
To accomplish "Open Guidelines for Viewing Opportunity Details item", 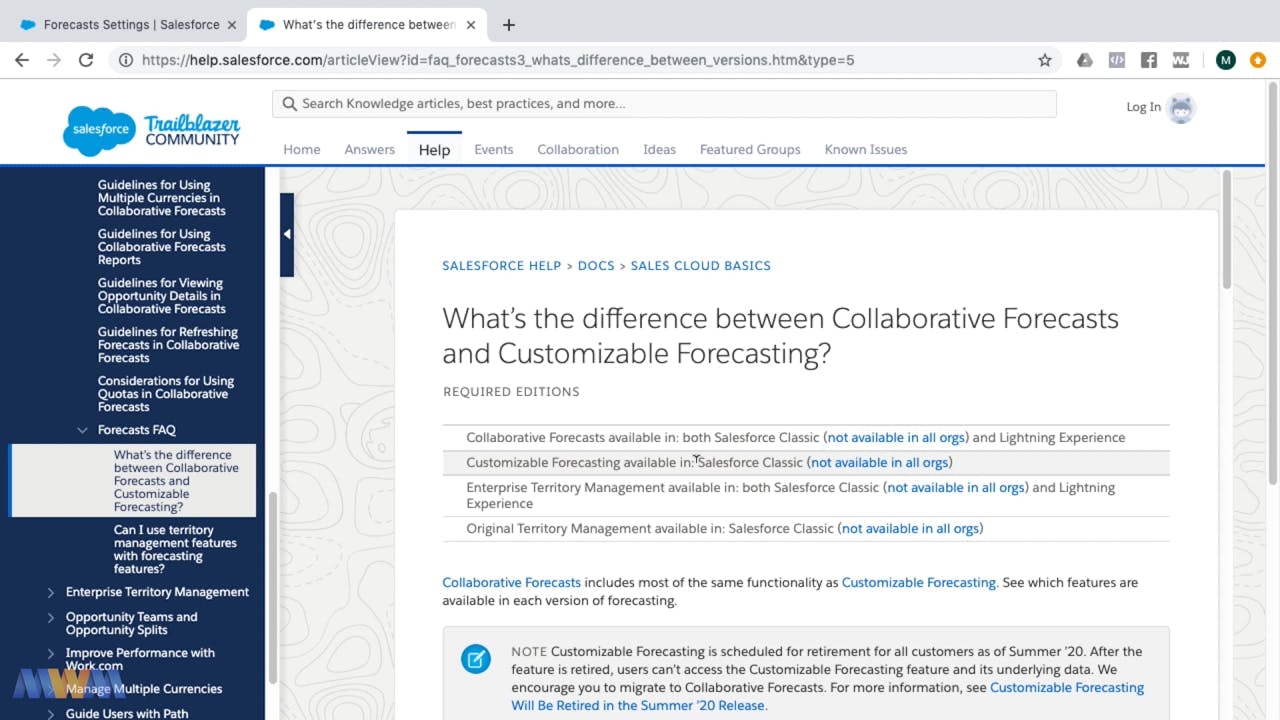I will [162, 296].
